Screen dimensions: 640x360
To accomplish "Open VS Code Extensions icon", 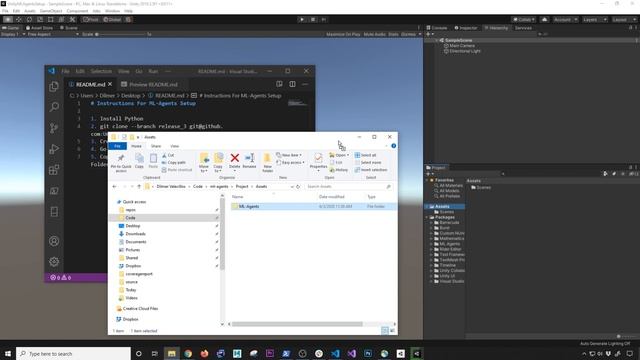I will coord(54,170).
